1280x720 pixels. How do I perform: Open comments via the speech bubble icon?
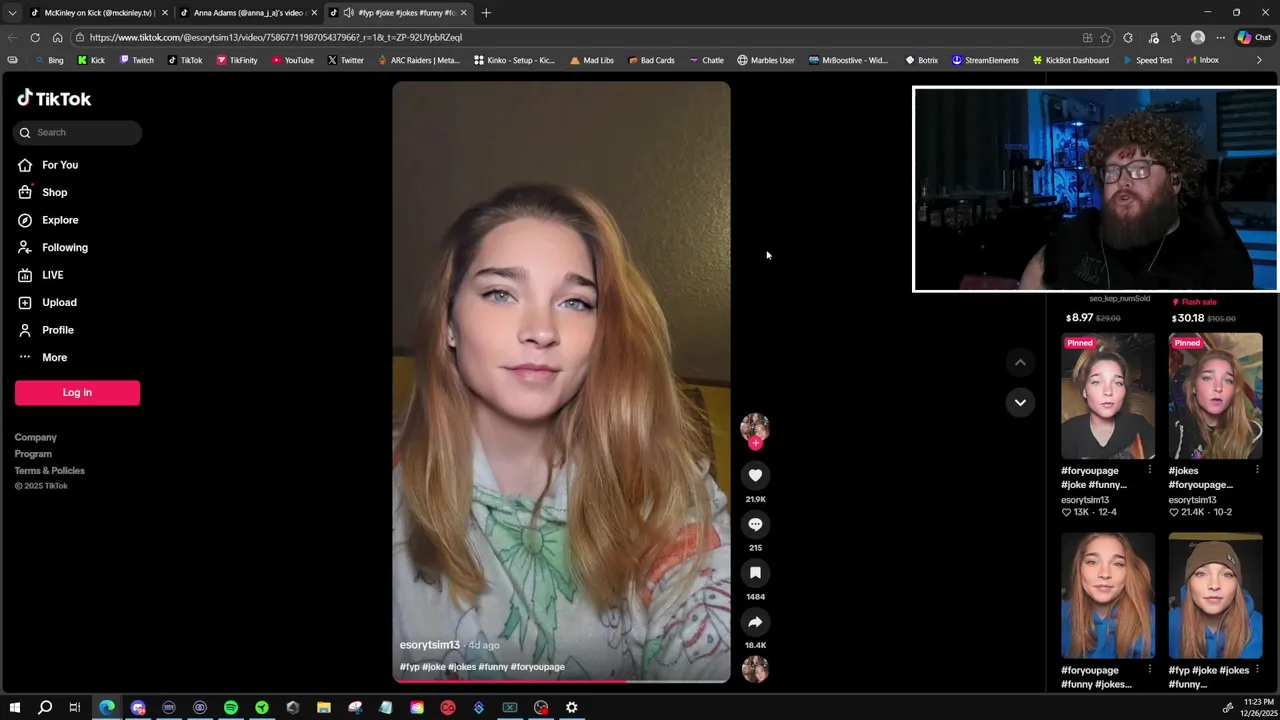coord(755,524)
